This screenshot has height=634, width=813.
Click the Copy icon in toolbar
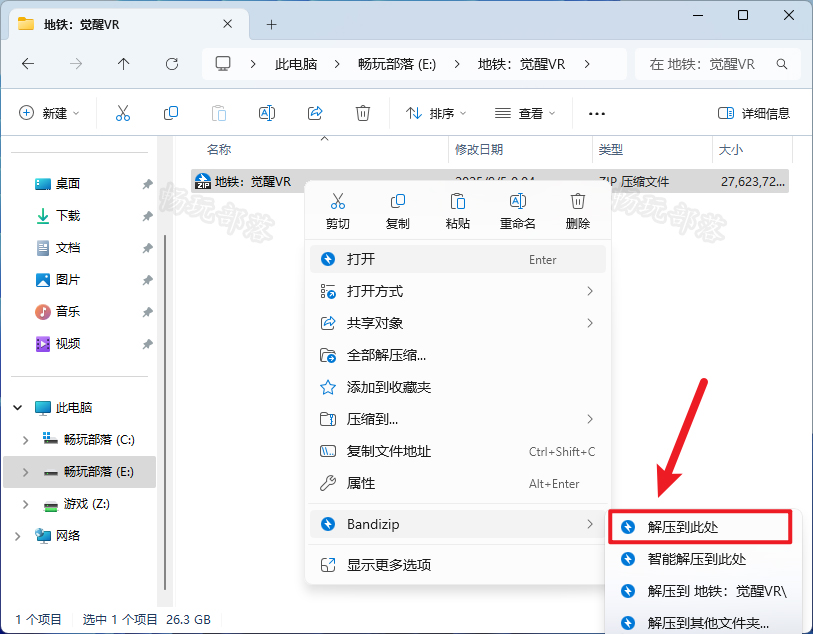171,113
